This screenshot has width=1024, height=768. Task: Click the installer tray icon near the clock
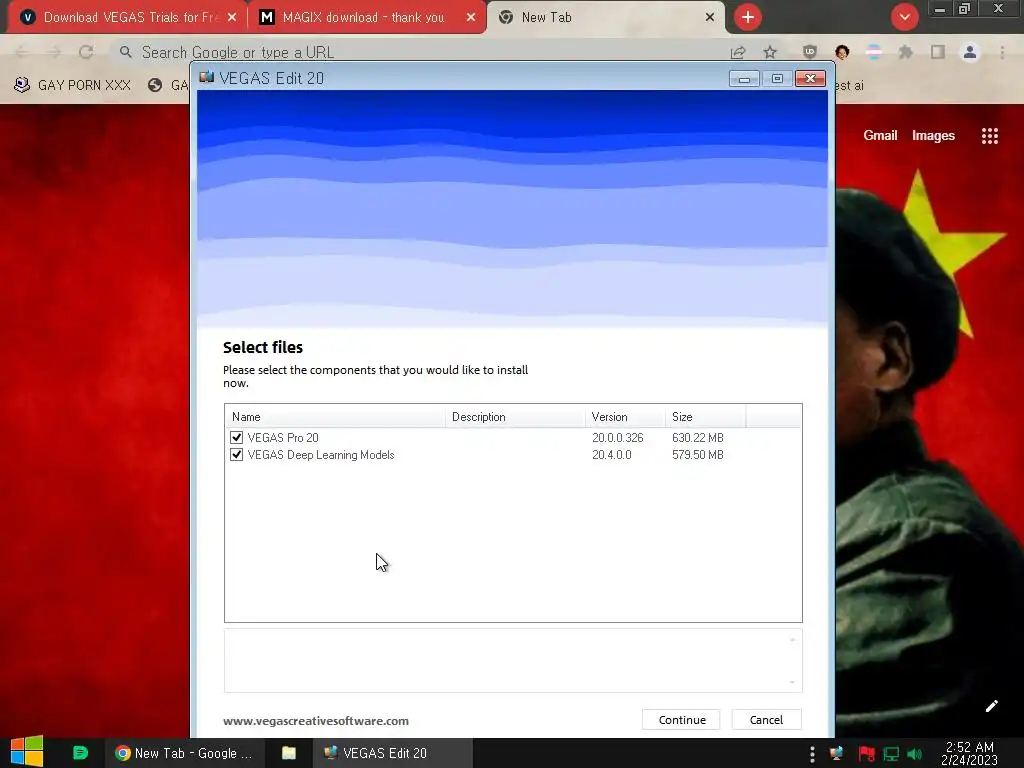tap(836, 754)
